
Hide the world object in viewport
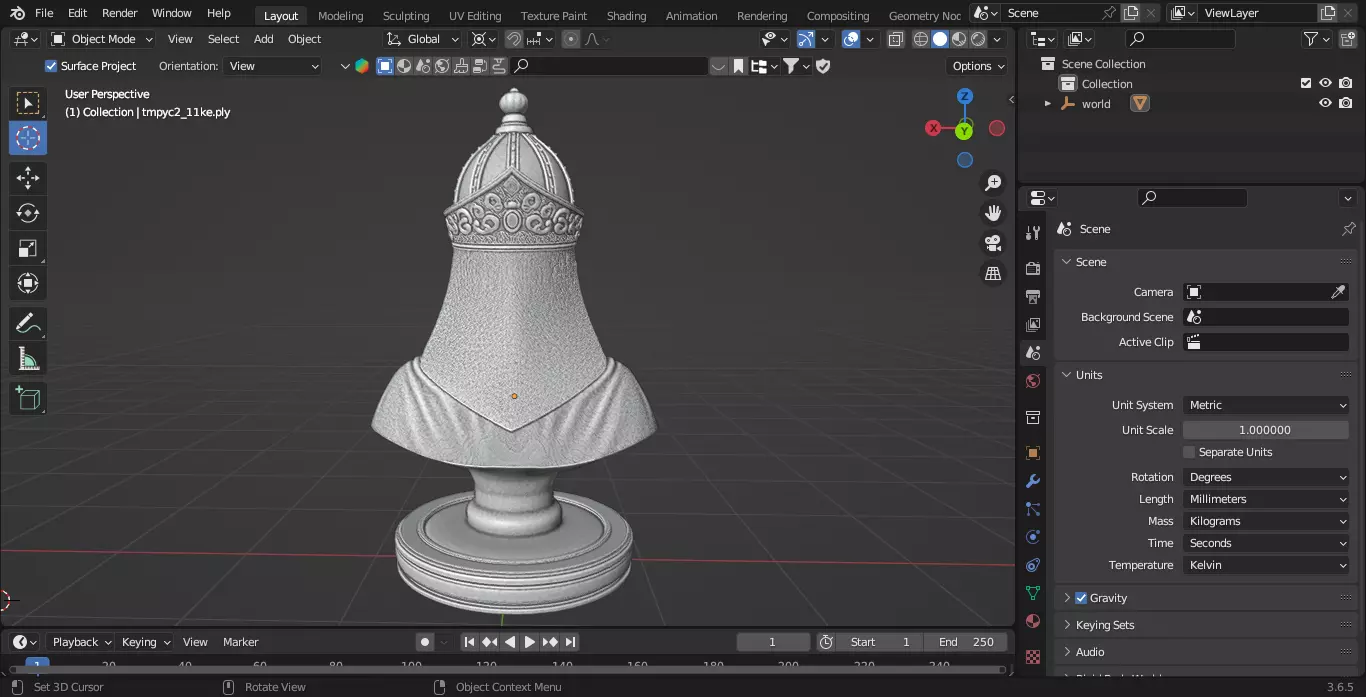[1325, 104]
